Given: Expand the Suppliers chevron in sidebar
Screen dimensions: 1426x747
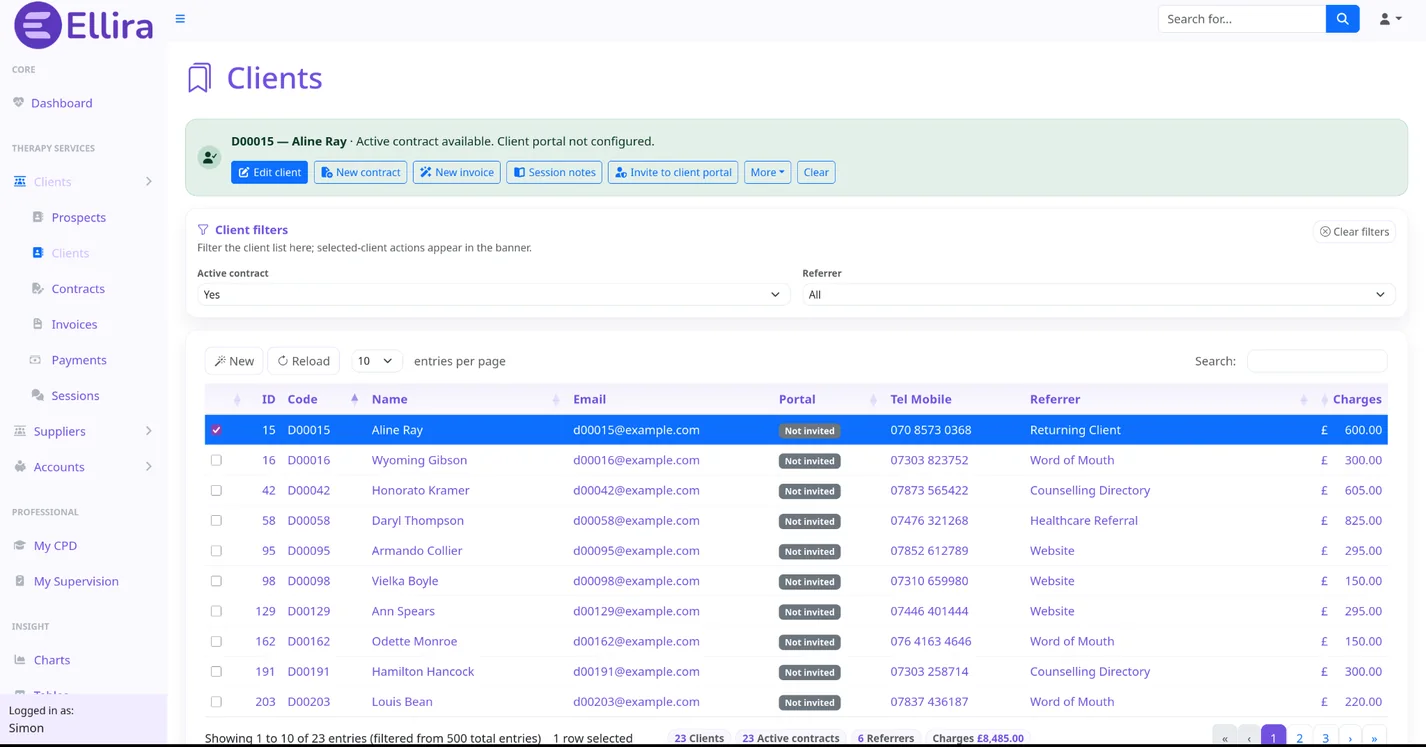Looking at the screenshot, I should 149,431.
